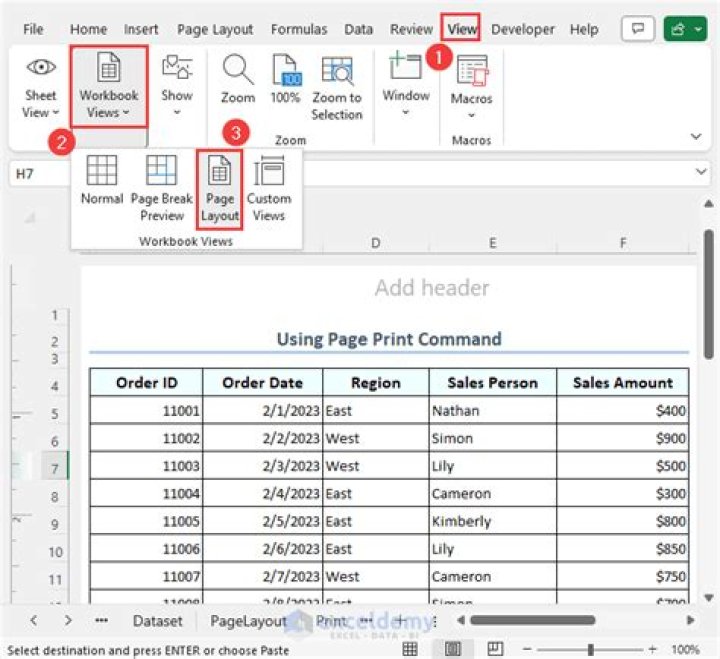The width and height of the screenshot is (720, 659).
Task: Zoom out with the minus button
Action: 527,649
